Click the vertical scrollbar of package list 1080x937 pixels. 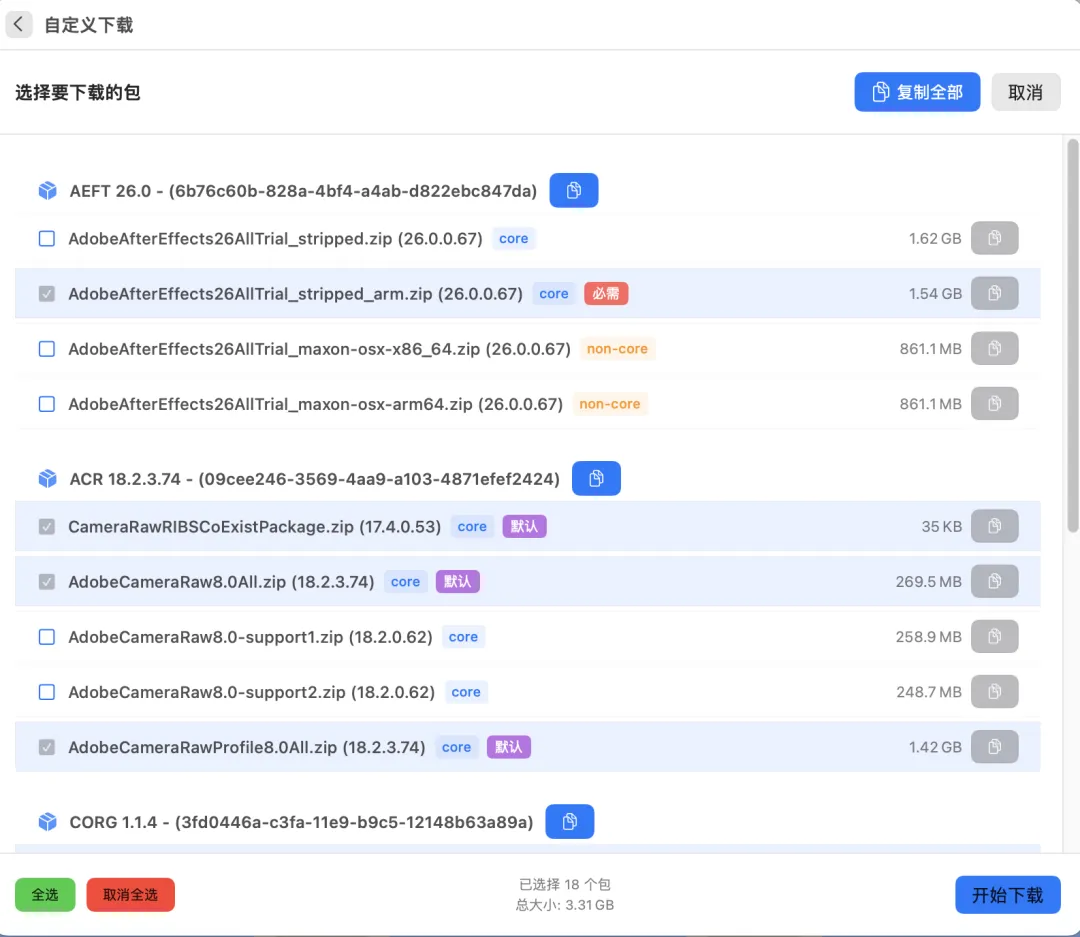tap(1072, 336)
